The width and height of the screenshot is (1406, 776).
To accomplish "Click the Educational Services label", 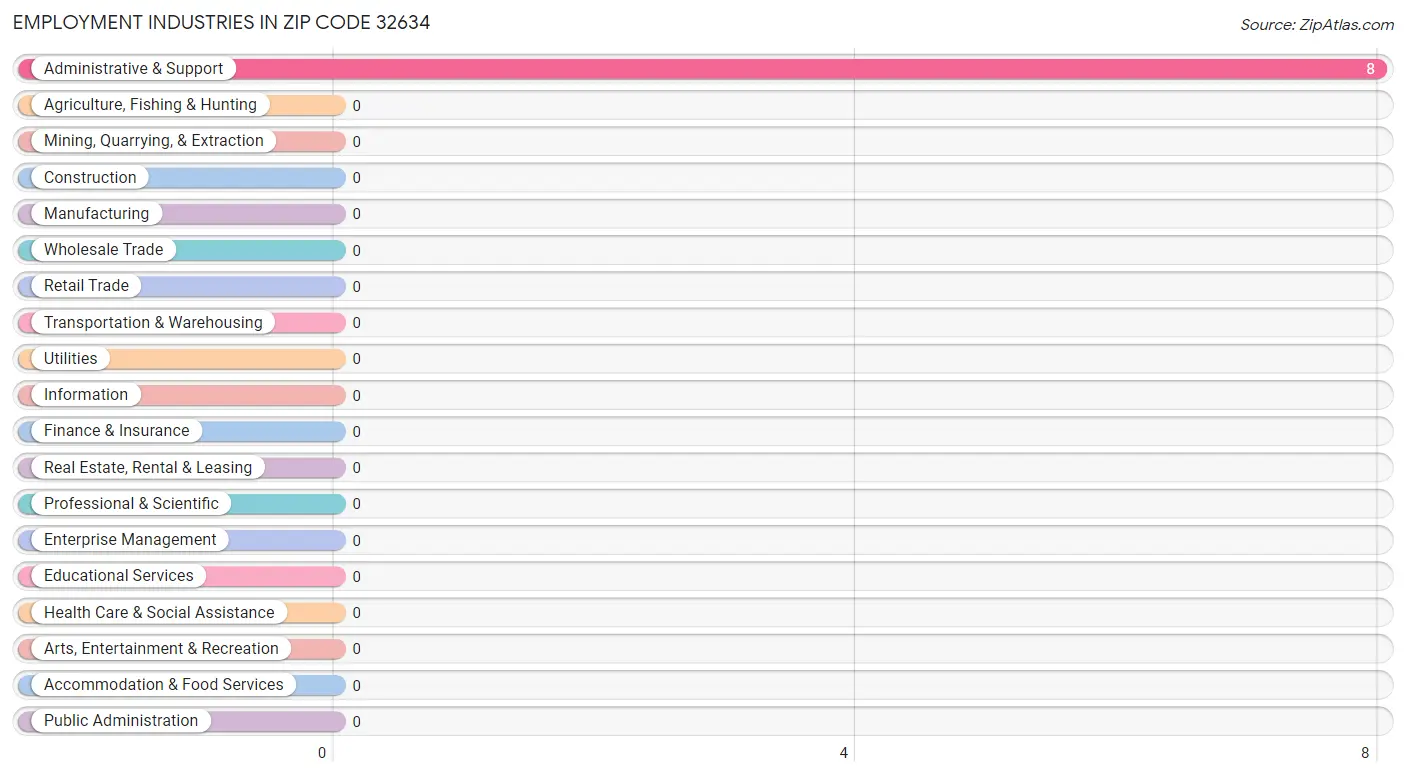I will [119, 576].
